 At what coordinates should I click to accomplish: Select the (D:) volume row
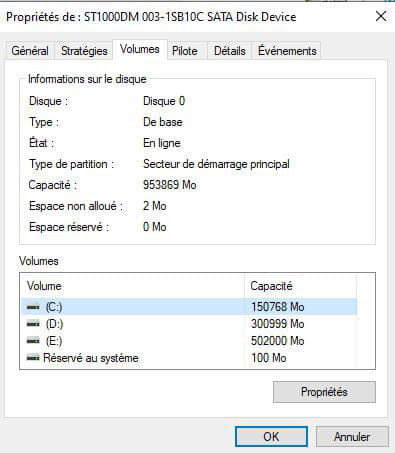189,324
